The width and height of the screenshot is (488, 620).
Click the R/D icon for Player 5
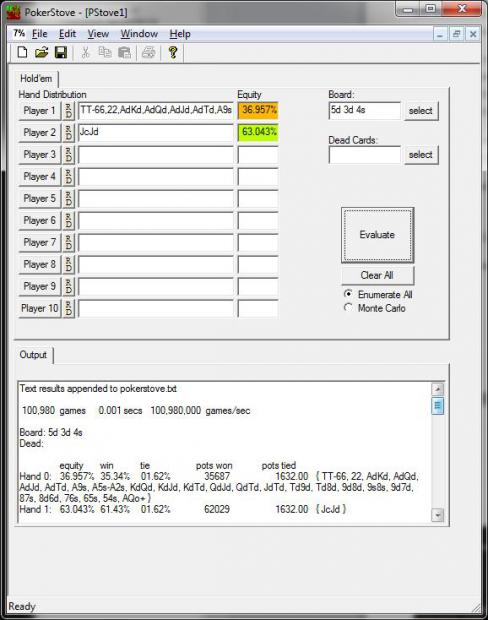point(68,198)
